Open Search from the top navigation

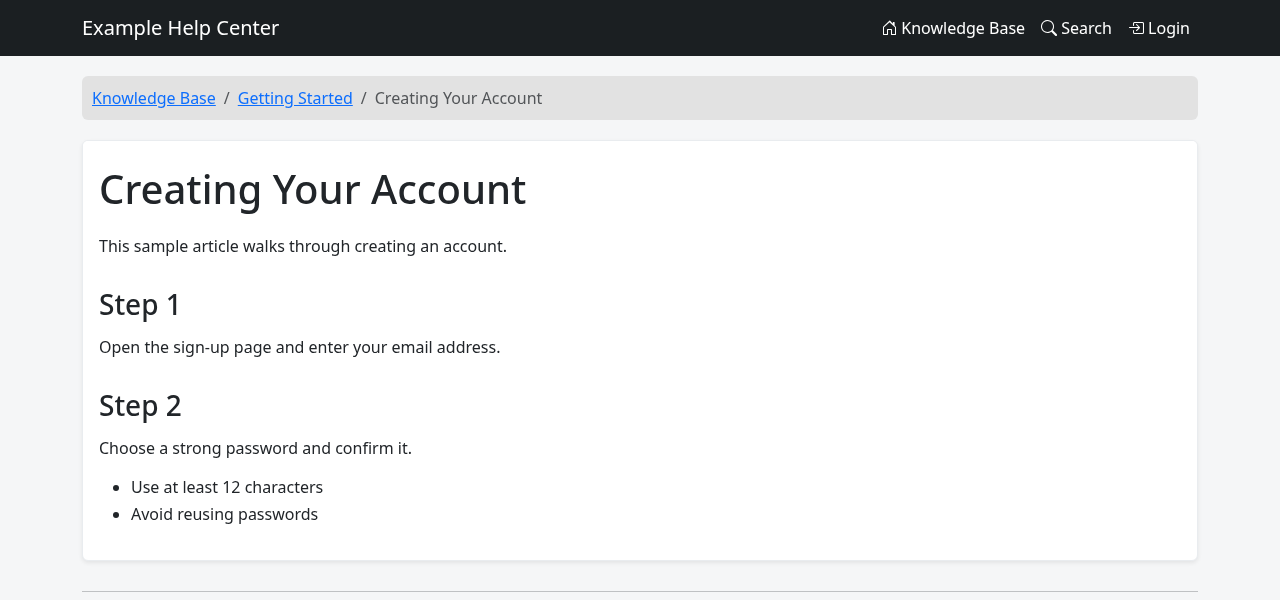coord(1076,28)
